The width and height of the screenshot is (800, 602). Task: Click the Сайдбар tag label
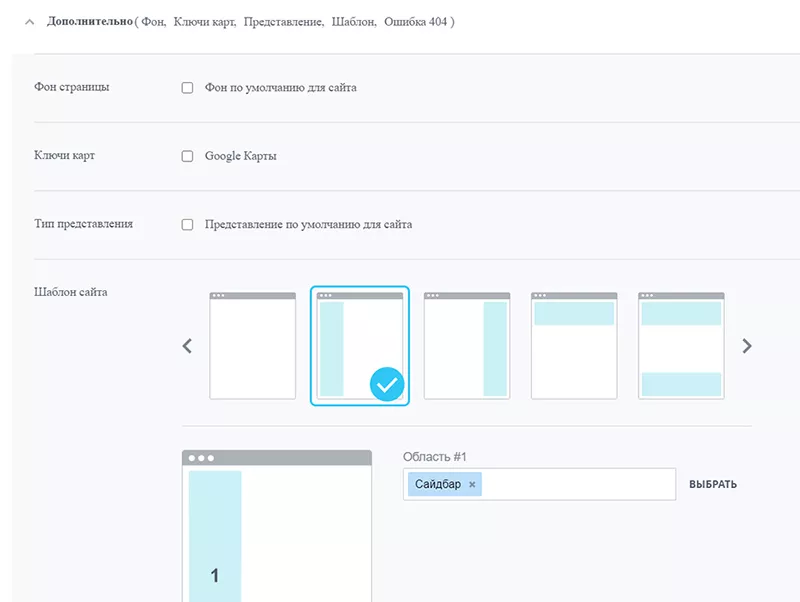pos(438,484)
